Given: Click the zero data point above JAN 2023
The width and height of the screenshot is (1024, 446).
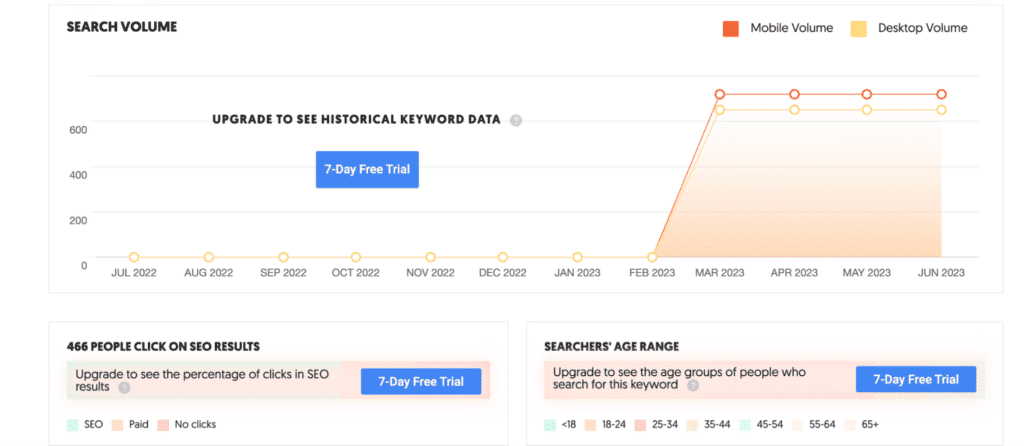Looking at the screenshot, I should point(577,257).
